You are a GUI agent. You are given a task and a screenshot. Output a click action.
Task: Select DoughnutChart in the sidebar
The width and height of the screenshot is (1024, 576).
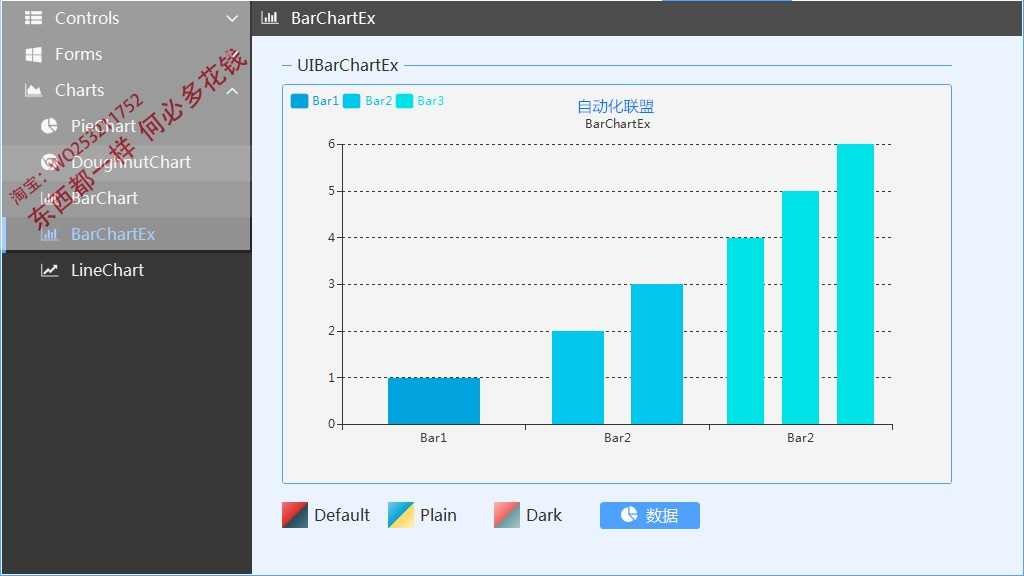click(x=130, y=162)
